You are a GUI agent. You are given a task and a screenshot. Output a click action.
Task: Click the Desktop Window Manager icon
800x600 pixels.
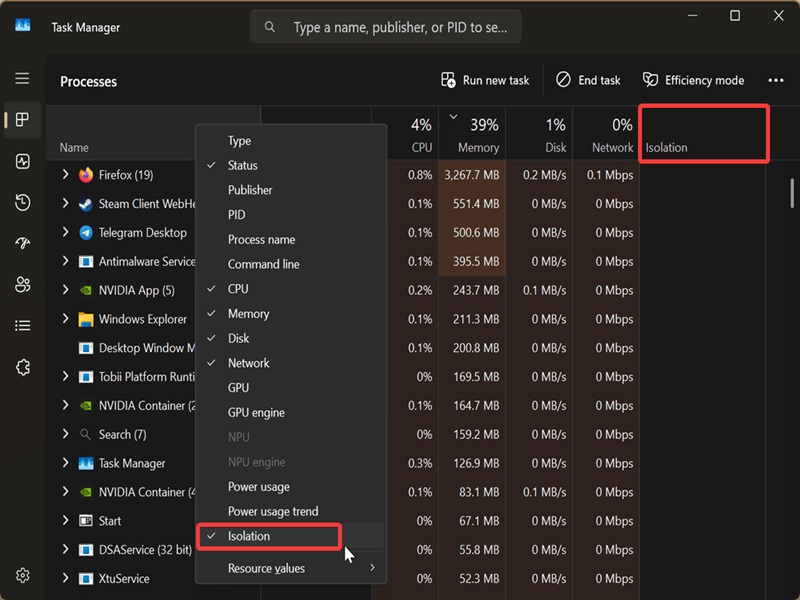[x=86, y=348]
